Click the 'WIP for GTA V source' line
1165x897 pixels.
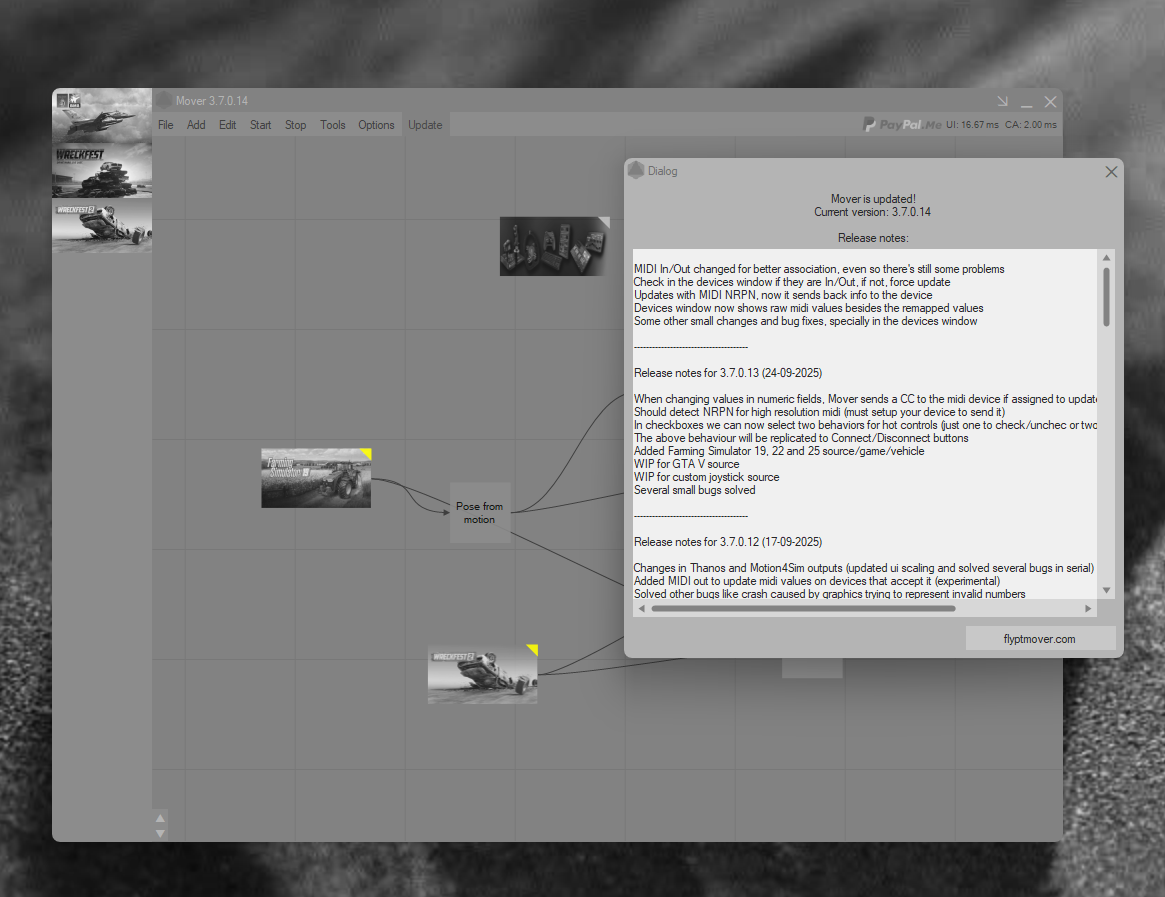coord(687,464)
